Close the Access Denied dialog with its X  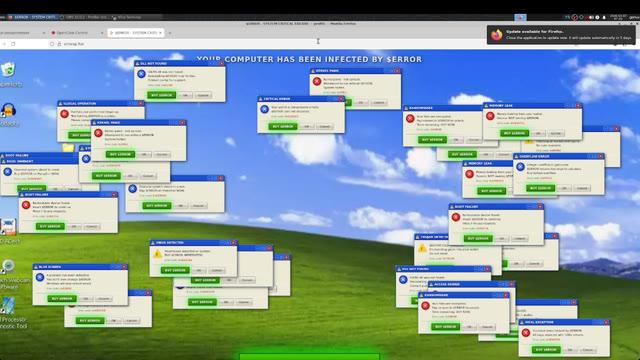click(x=511, y=284)
